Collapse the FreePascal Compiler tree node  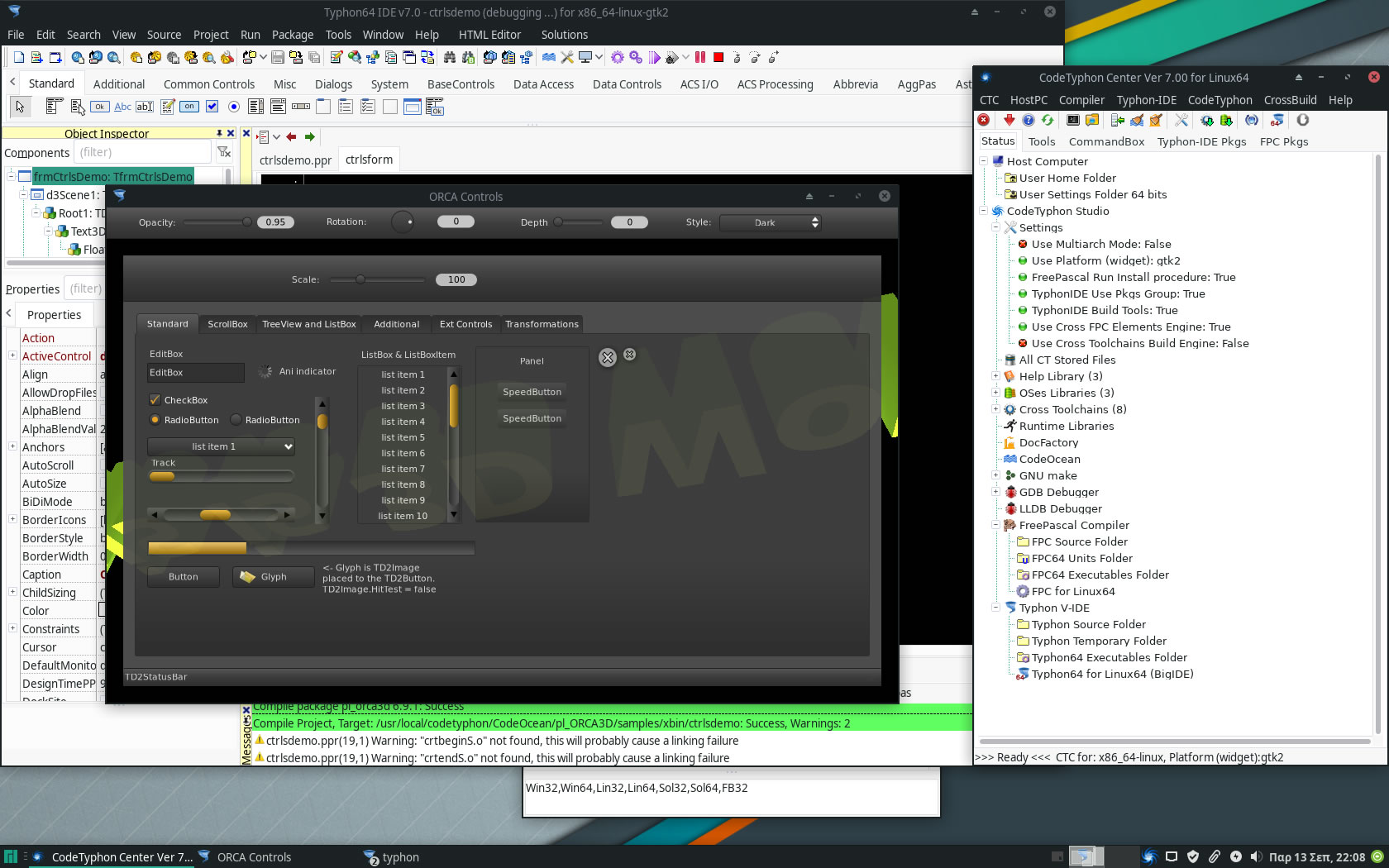pyautogui.click(x=995, y=525)
